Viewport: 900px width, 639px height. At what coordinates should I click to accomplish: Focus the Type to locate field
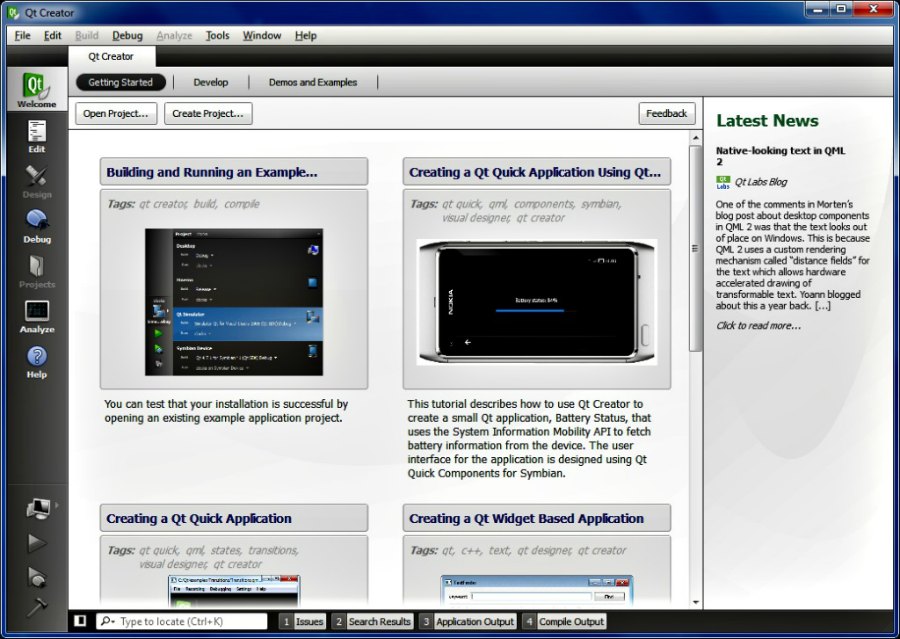click(182, 621)
